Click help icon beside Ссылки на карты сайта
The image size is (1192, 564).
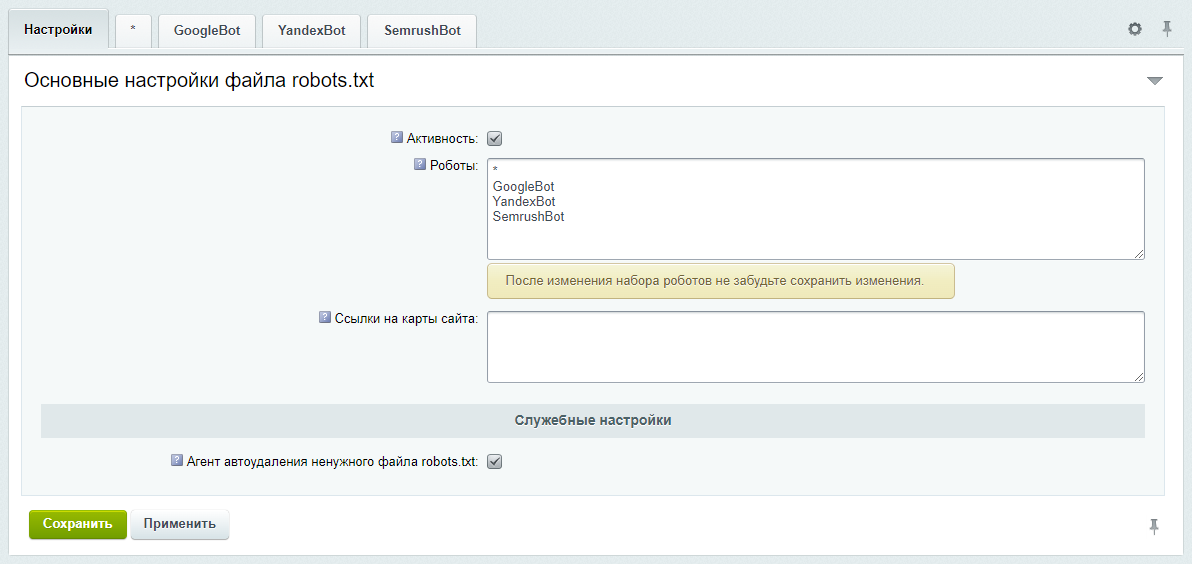[x=325, y=317]
